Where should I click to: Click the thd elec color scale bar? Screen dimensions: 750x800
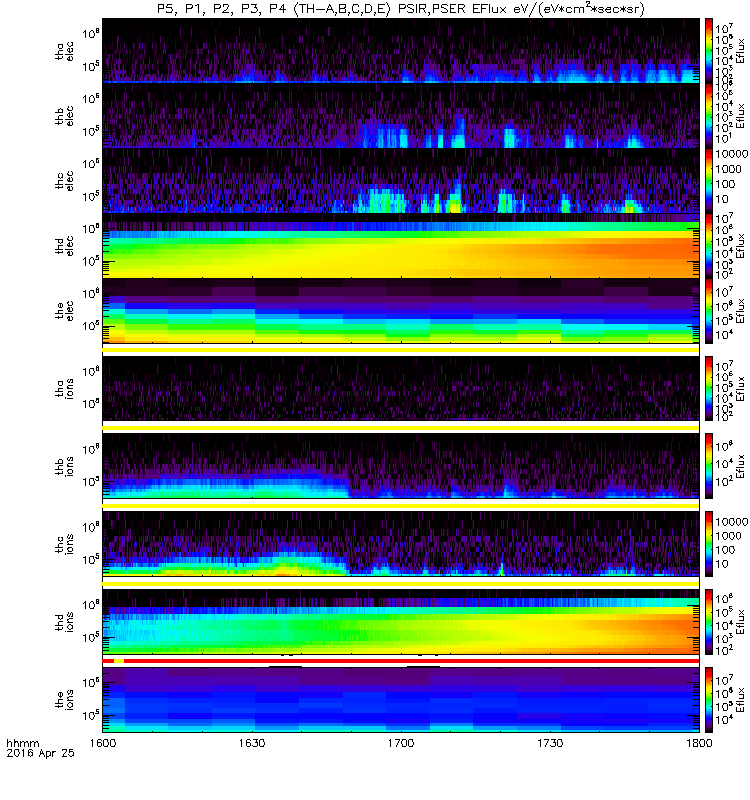(x=709, y=245)
